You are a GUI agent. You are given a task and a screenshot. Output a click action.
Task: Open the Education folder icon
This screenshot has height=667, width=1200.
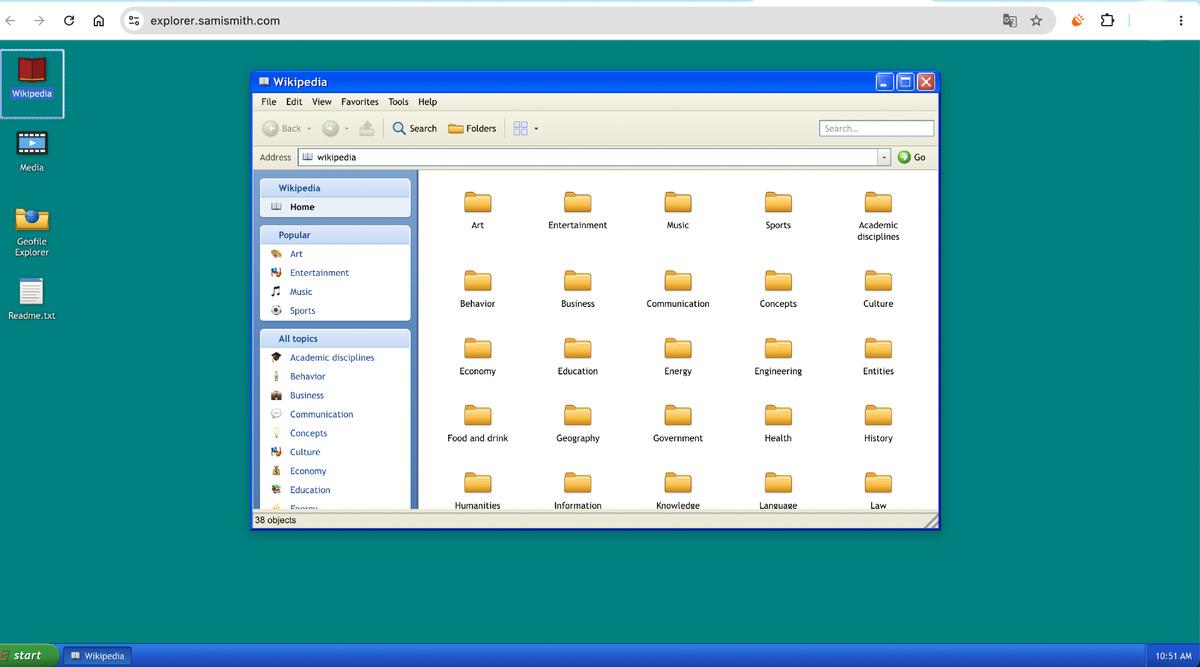click(577, 348)
